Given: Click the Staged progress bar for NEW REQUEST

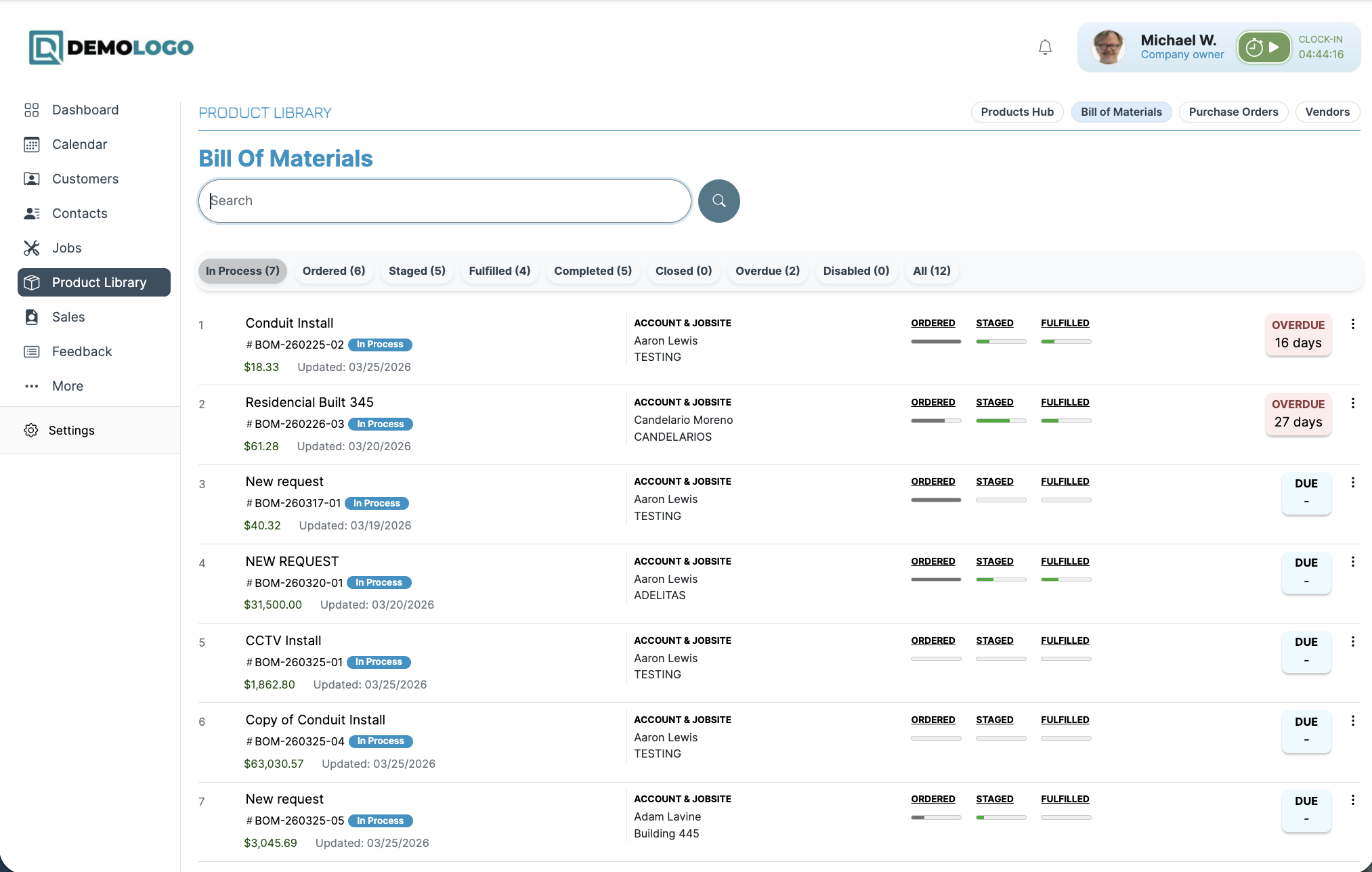Looking at the screenshot, I should 1000,580.
